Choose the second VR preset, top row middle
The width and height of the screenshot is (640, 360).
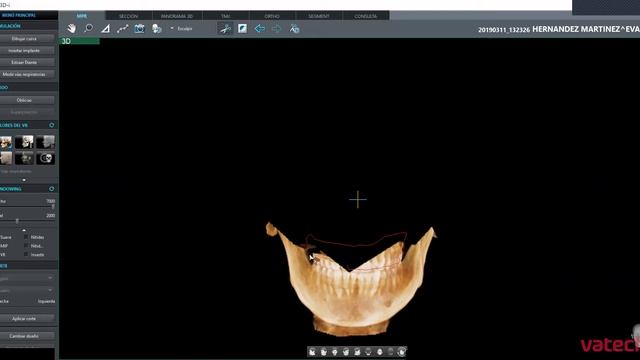click(24, 142)
